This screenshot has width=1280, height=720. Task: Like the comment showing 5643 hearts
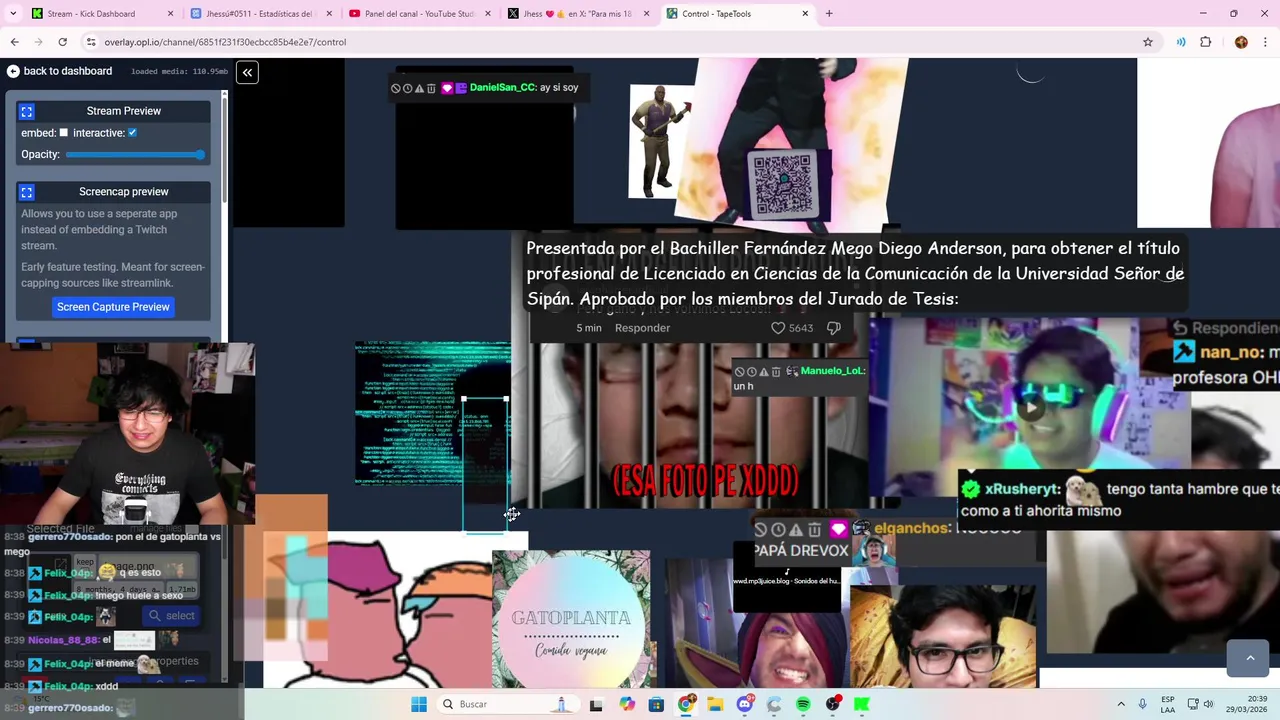(778, 328)
